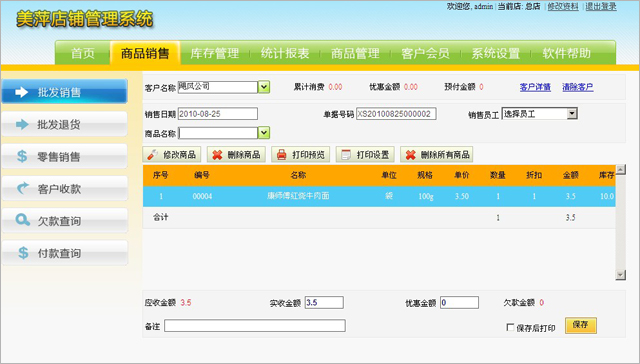Screen dimensions: 640x364
Task: Click the 商品名称 text box
Action: click(218, 133)
